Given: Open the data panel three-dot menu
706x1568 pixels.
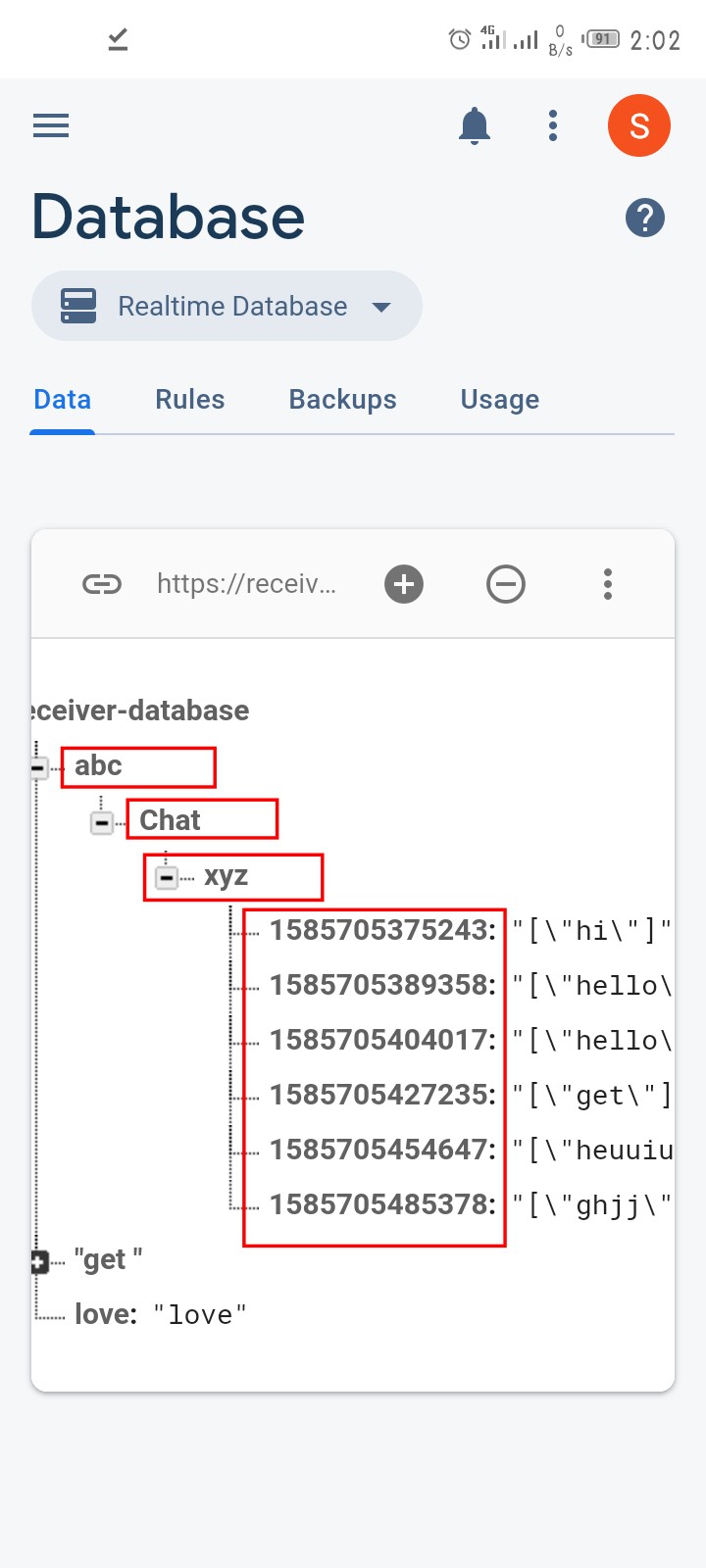Looking at the screenshot, I should [x=608, y=584].
